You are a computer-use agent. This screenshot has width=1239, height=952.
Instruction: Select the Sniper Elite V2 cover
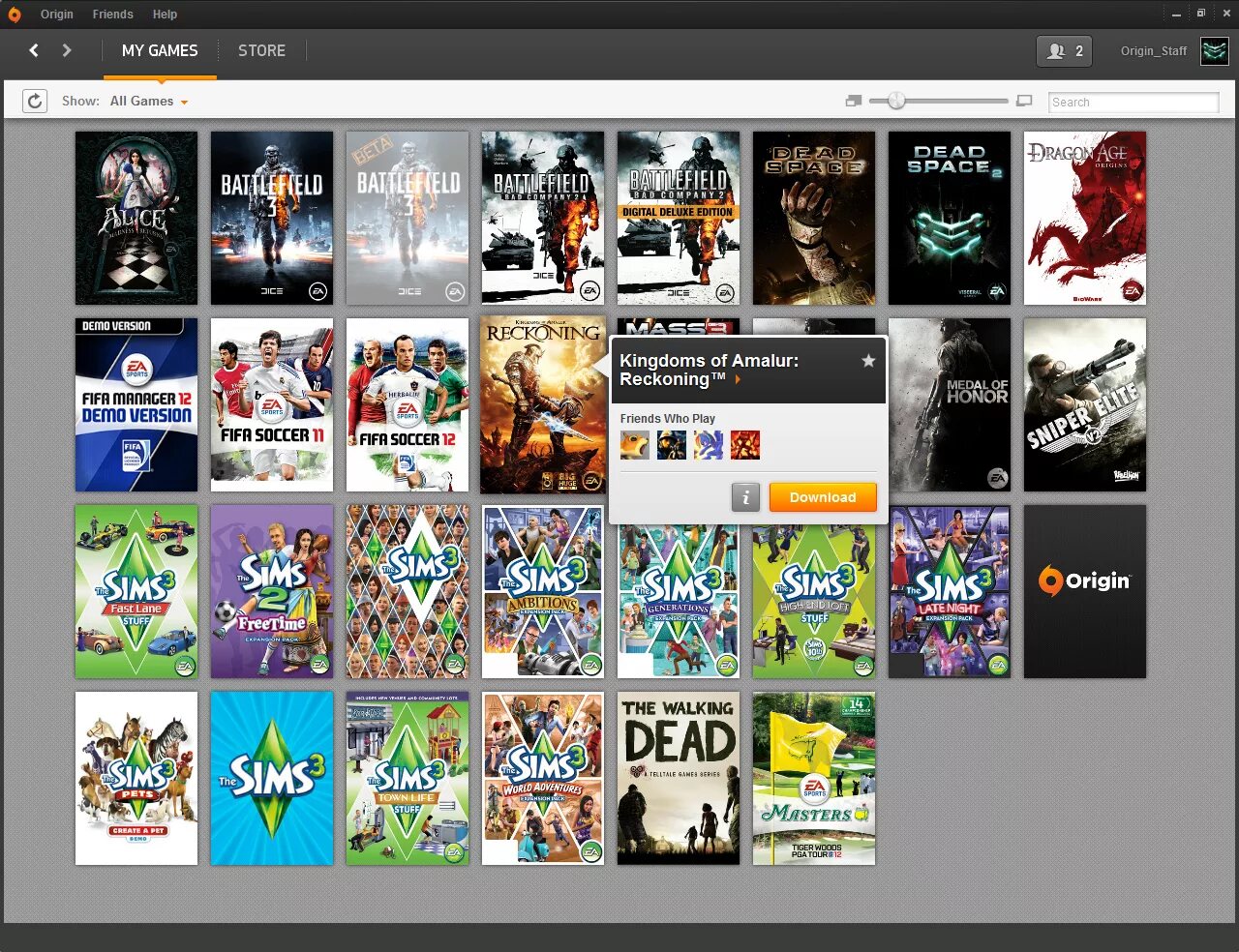coord(1085,405)
